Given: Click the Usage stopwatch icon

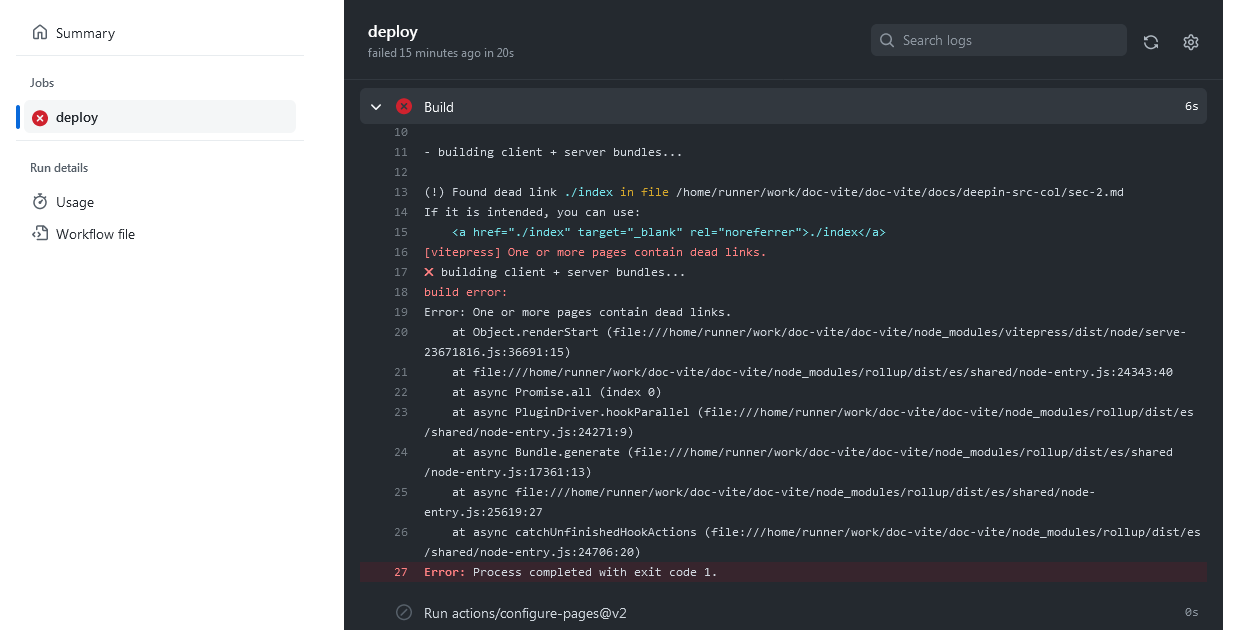Looking at the screenshot, I should point(40,202).
